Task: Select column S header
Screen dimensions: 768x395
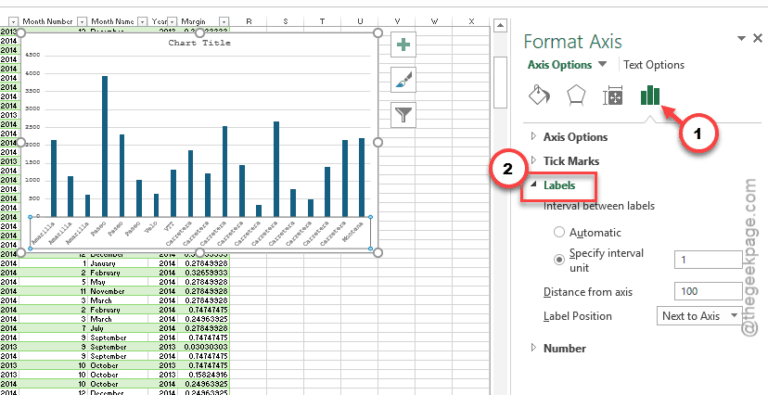Action: (x=285, y=21)
